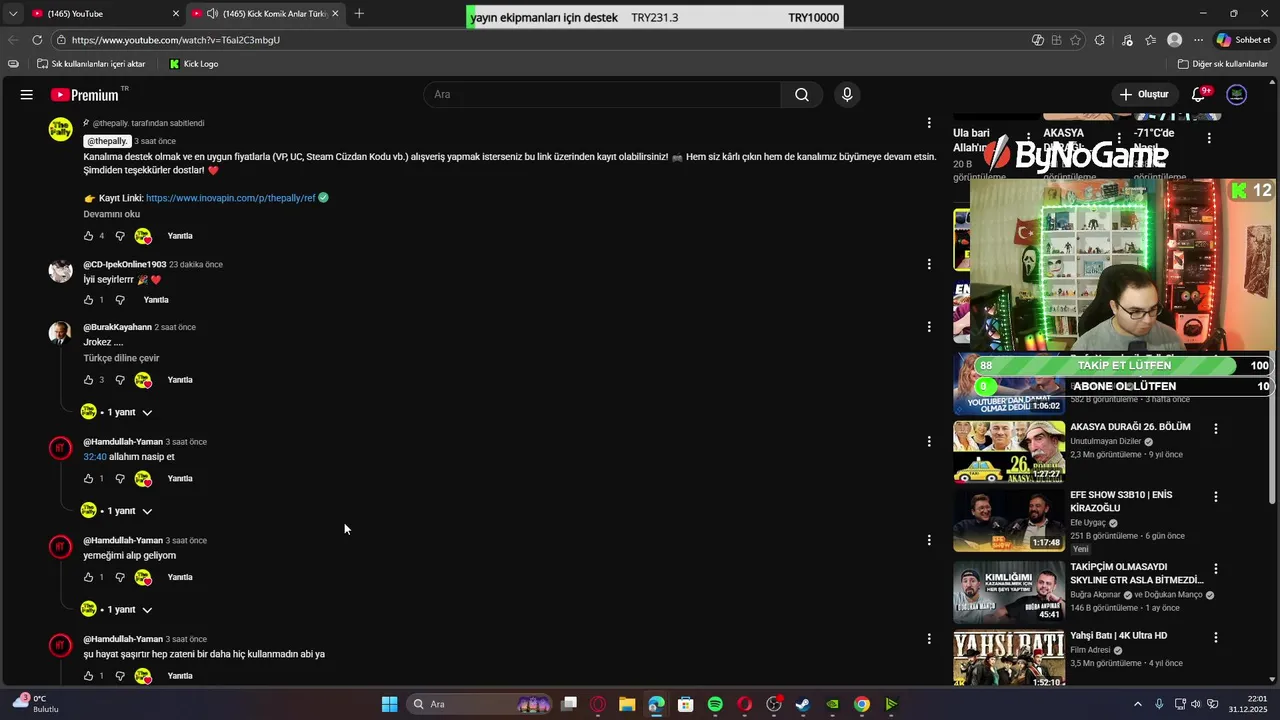
Task: Add page to browser favorites star
Action: click(x=1076, y=40)
